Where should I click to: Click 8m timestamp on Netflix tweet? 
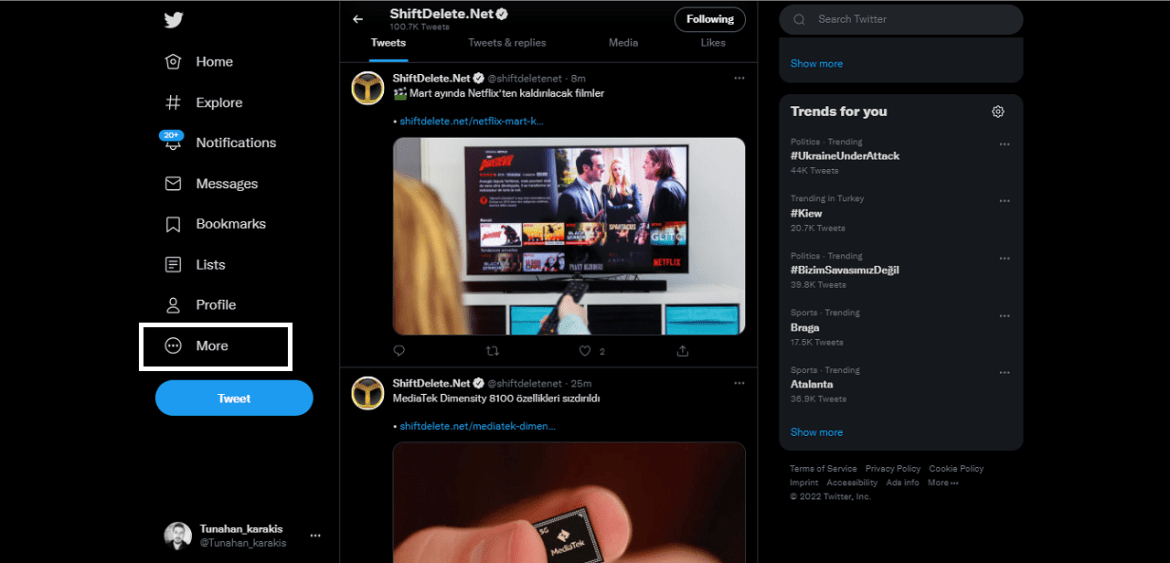(x=578, y=78)
